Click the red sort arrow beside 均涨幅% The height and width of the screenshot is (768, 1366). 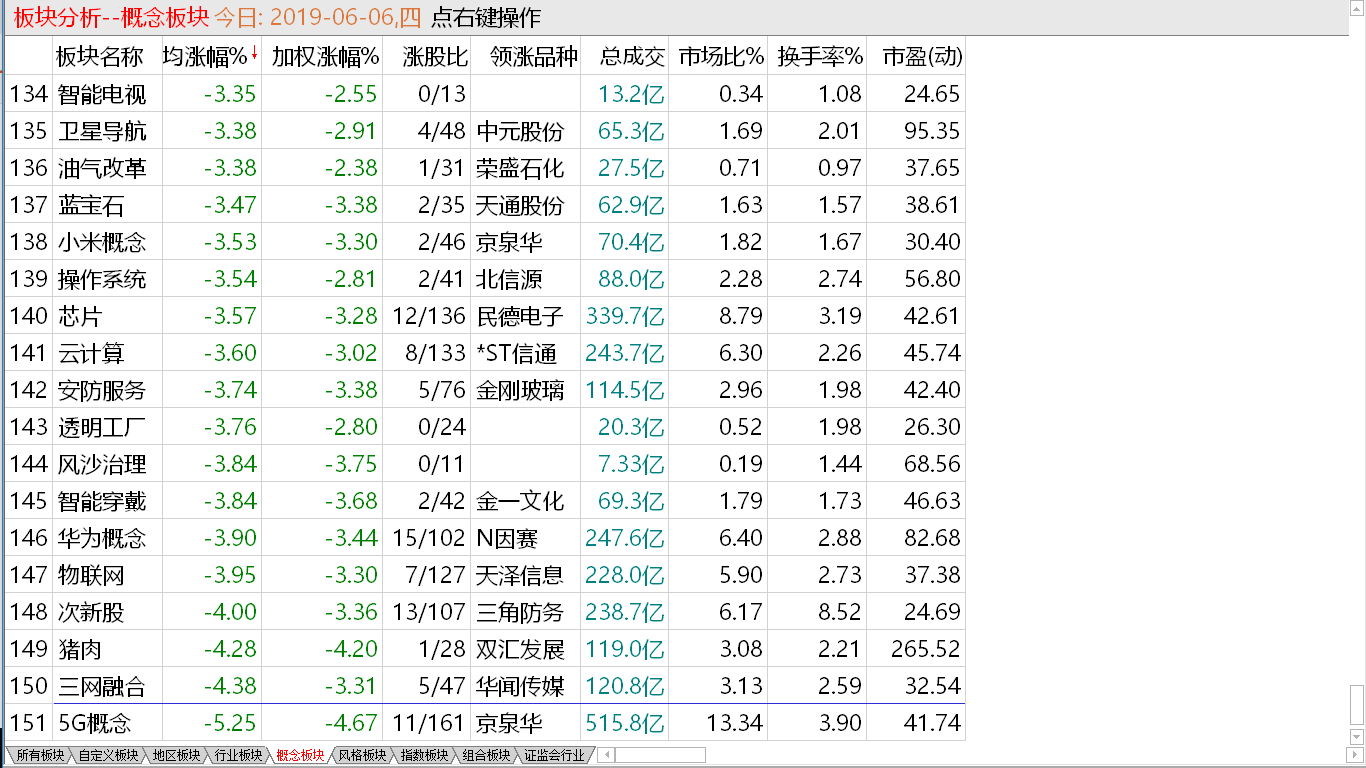254,54
